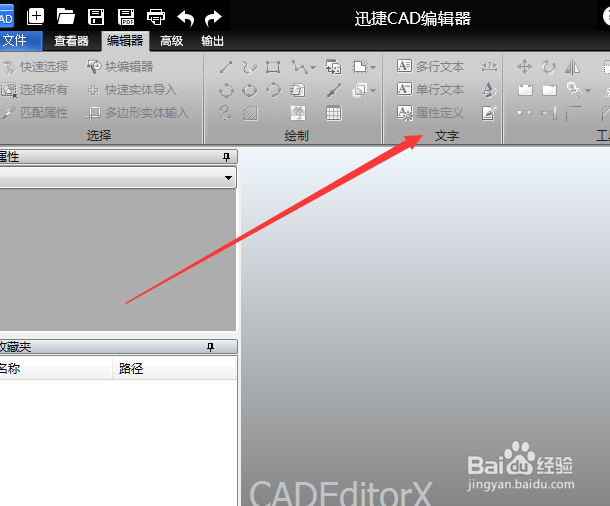Click the overlapping squares icon in draw group

(x=359, y=91)
